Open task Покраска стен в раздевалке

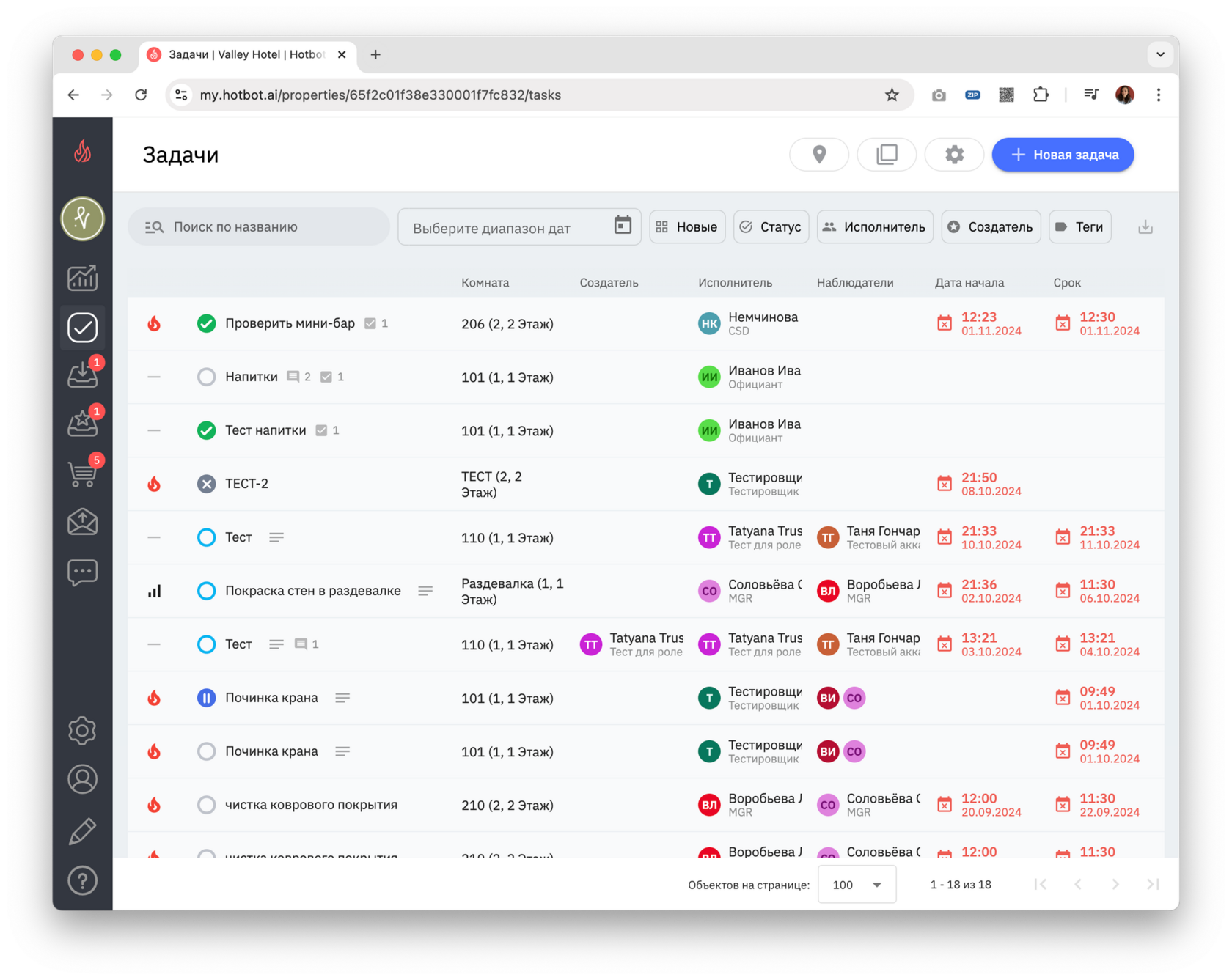click(x=312, y=591)
